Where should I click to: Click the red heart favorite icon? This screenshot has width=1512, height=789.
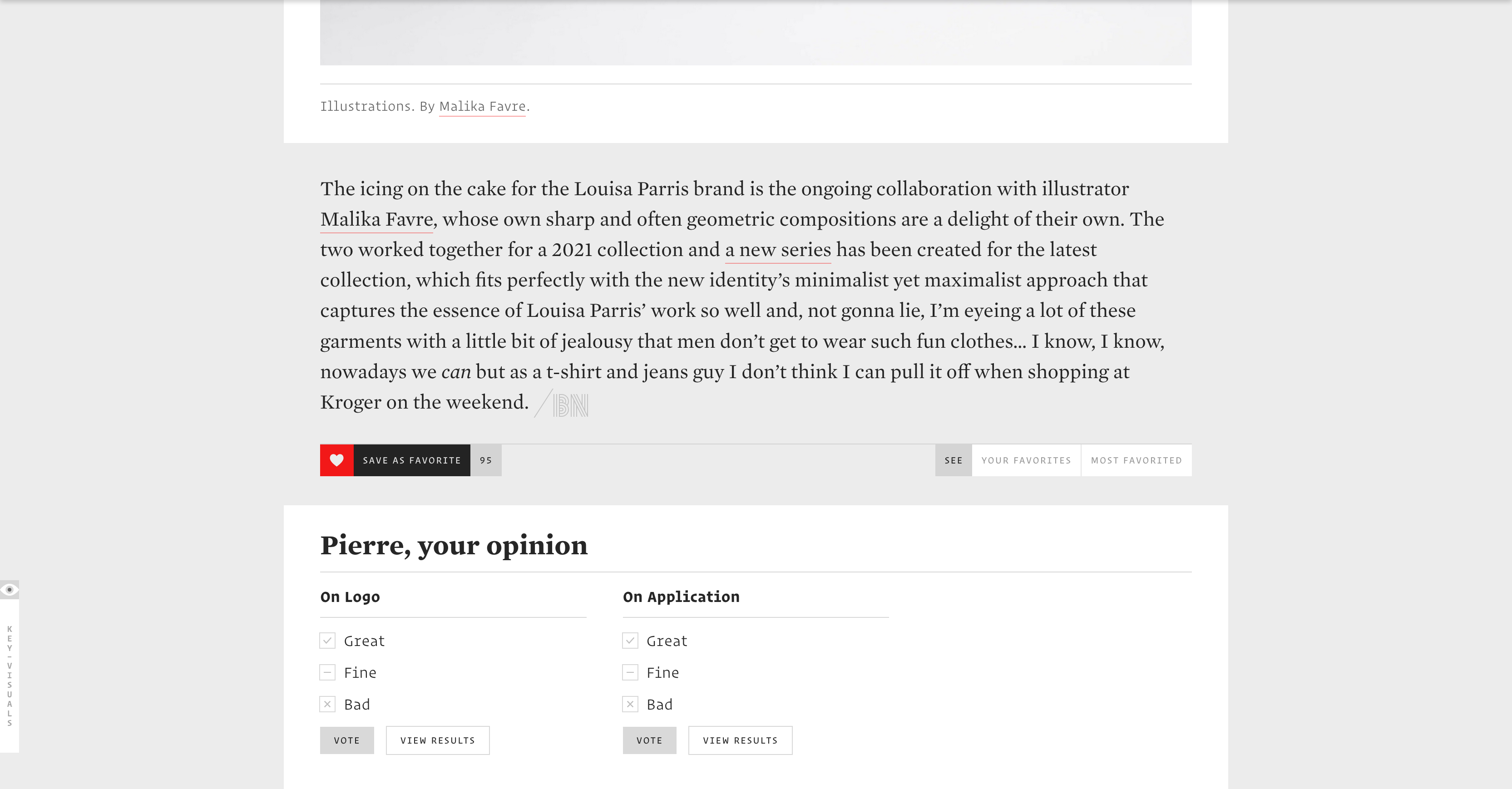(336, 460)
